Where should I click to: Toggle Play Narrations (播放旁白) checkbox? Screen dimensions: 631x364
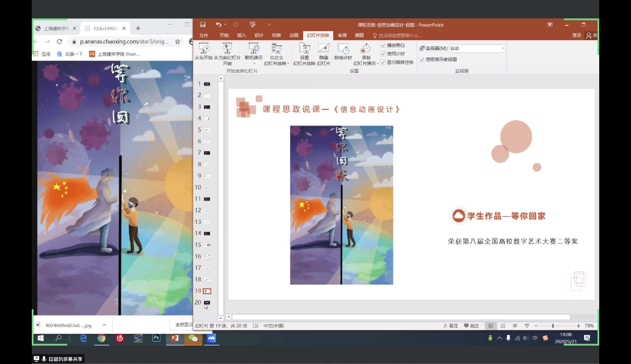tap(383, 45)
